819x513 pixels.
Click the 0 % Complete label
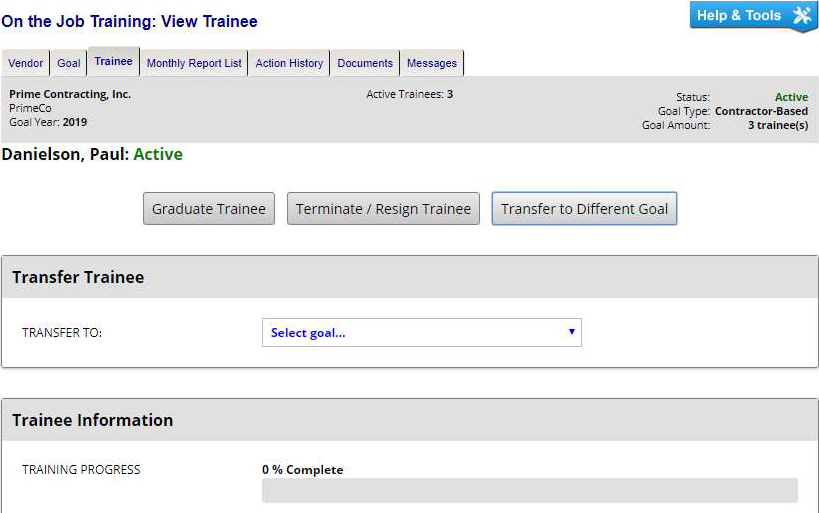(302, 470)
